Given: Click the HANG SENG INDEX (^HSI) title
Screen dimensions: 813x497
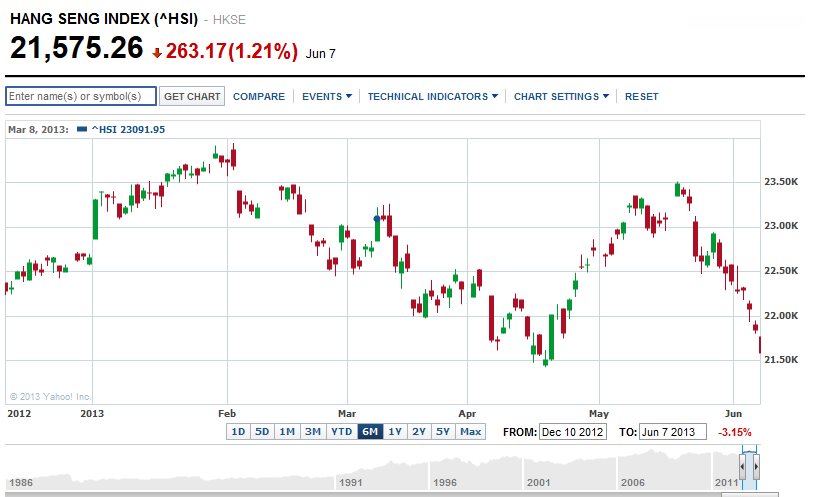Looking at the screenshot, I should [104, 19].
